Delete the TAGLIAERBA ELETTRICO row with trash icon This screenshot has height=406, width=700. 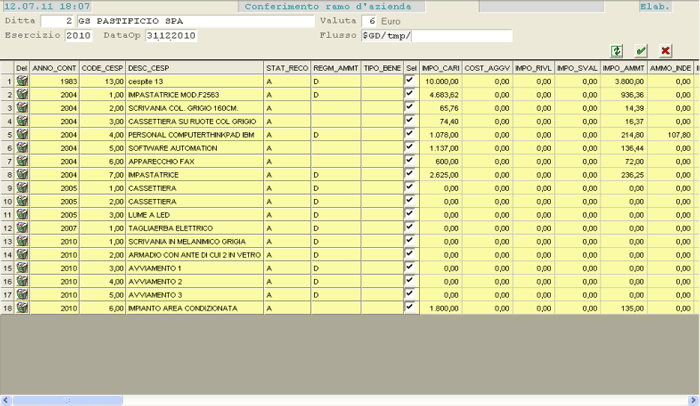(22, 227)
